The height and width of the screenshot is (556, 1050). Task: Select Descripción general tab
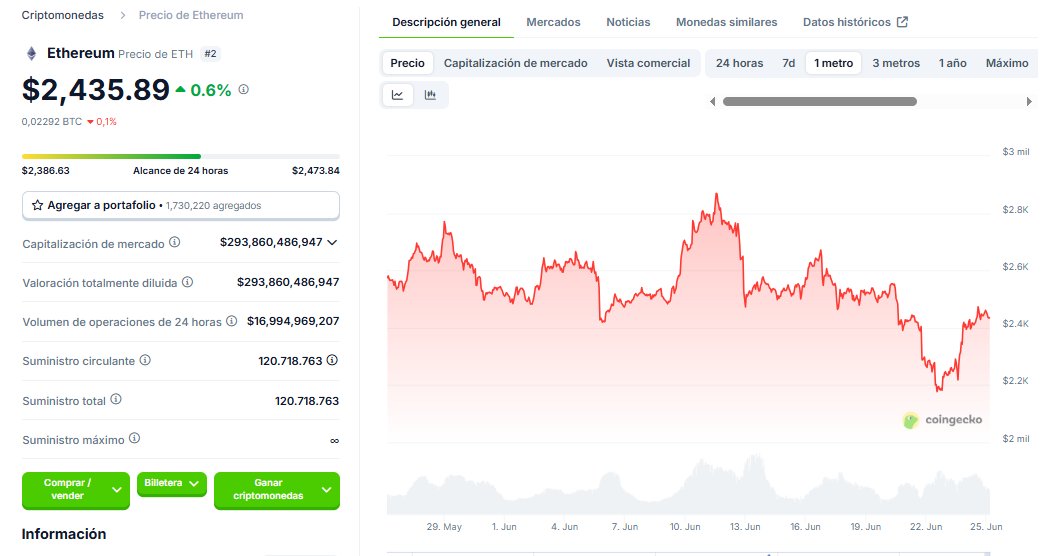coord(446,22)
